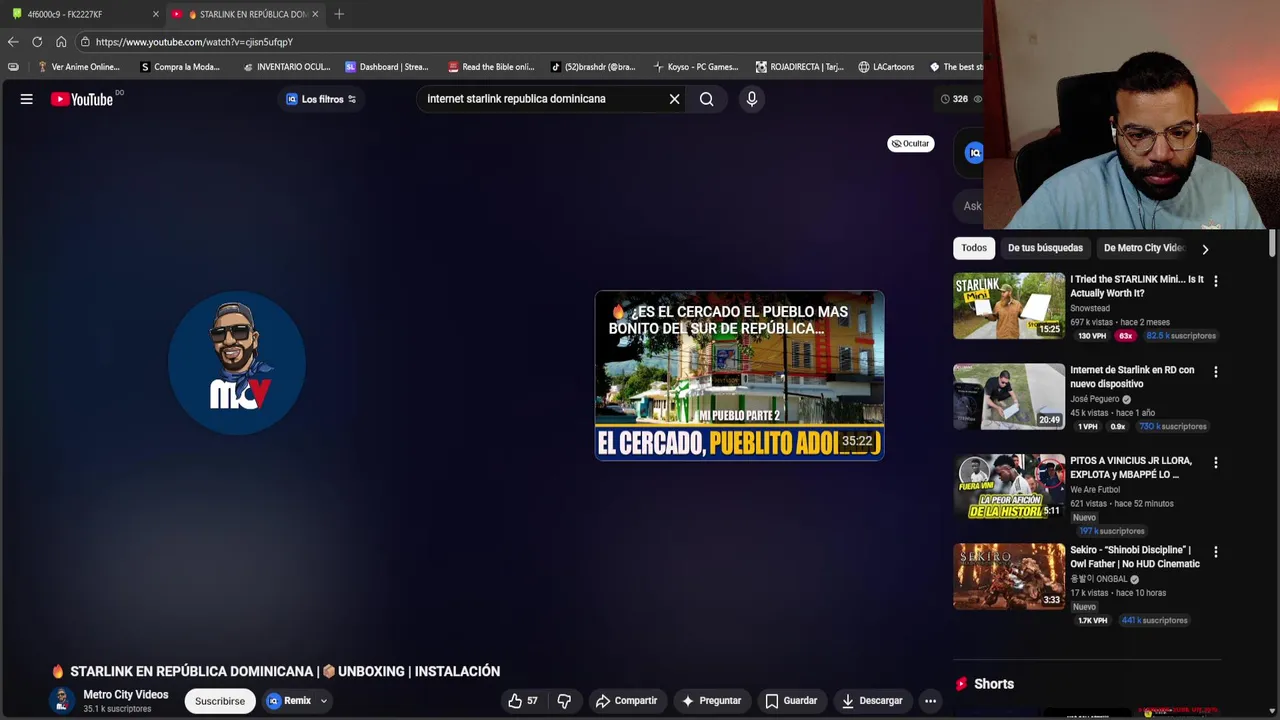Screen dimensions: 1280x720
Task: Open the We Are Futbol channel link
Action: (x=1095, y=489)
